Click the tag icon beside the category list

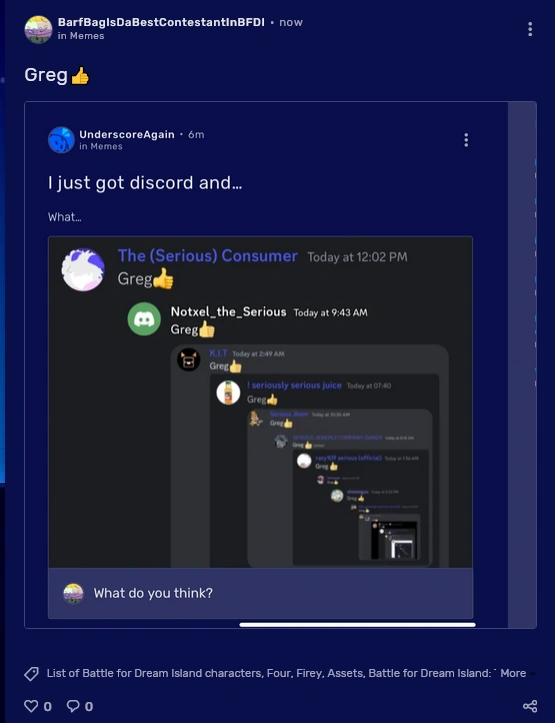tap(31, 674)
